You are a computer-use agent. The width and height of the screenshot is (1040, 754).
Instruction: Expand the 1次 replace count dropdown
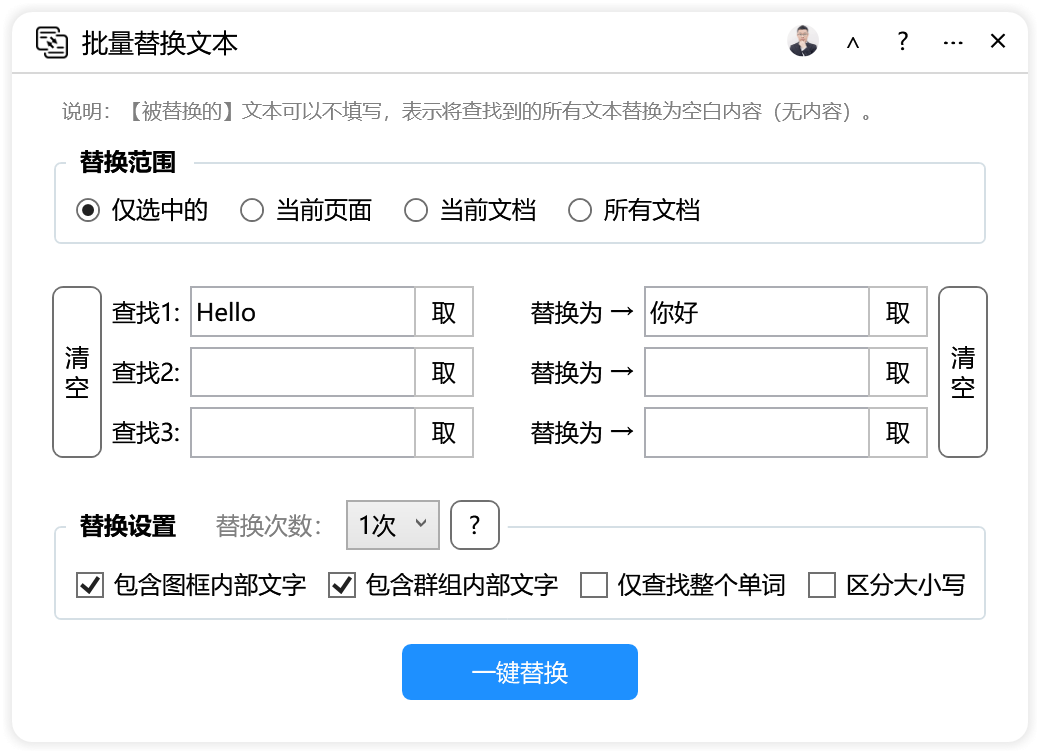click(392, 525)
